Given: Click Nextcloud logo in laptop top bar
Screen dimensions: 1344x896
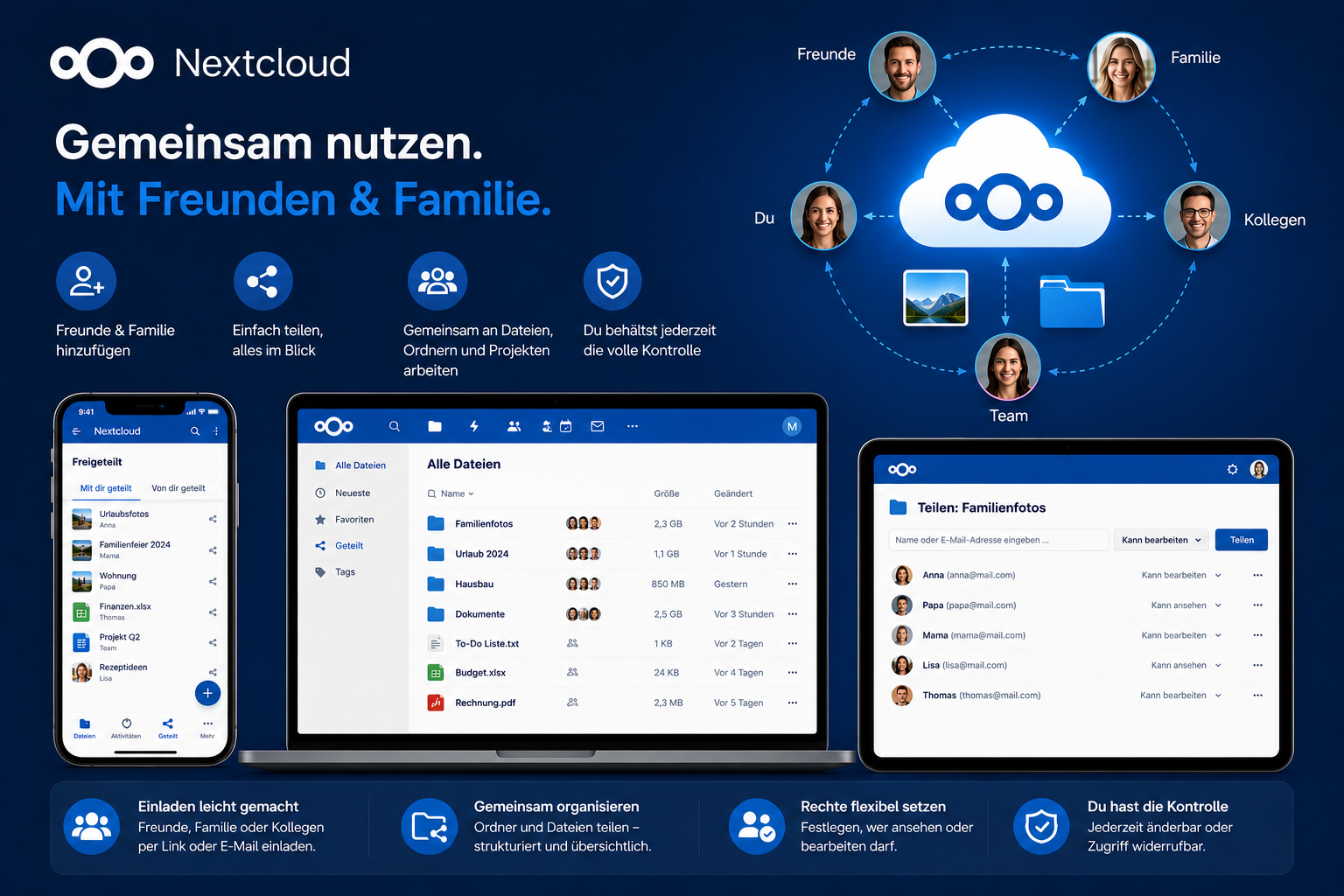Looking at the screenshot, I should [334, 426].
